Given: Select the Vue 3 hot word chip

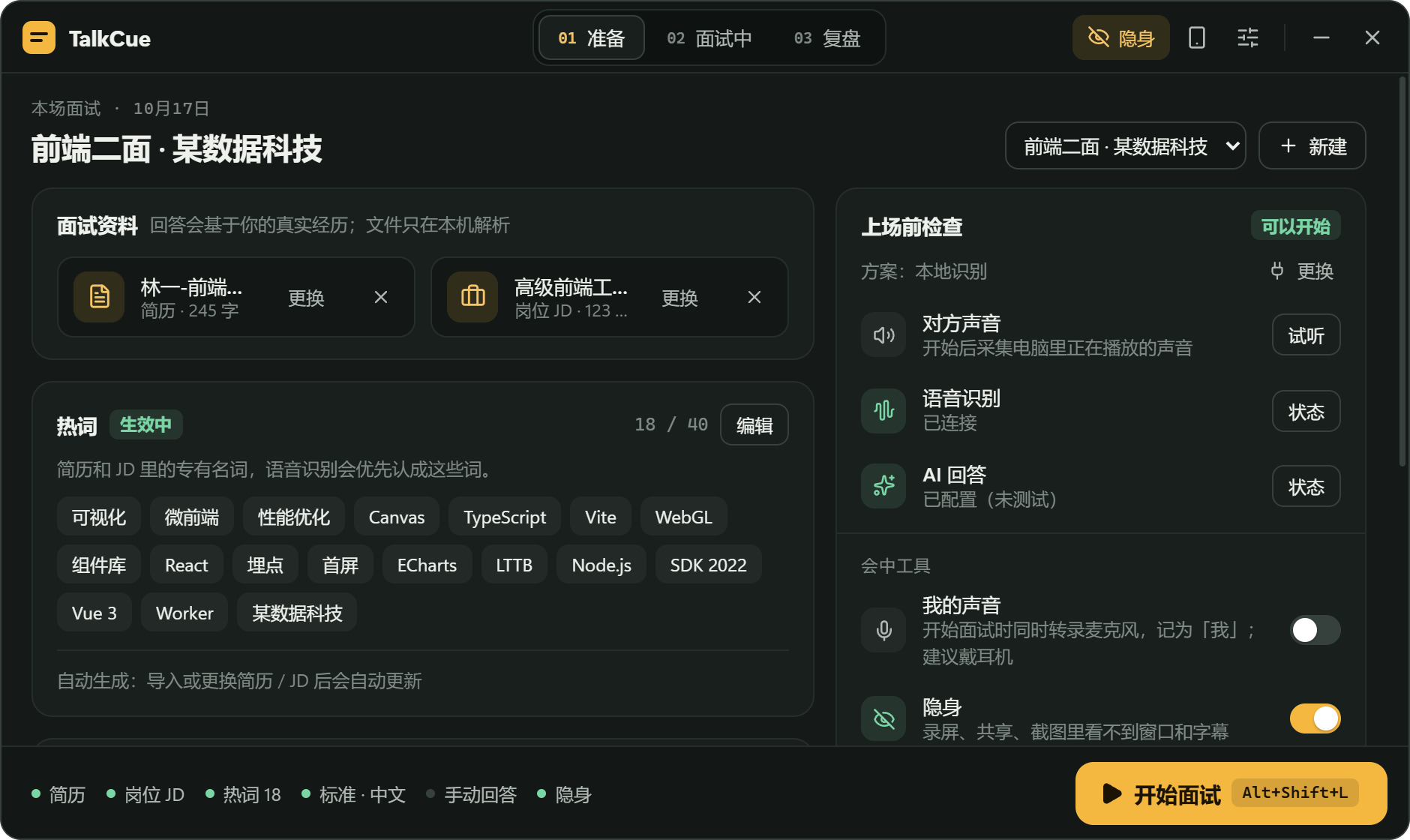Looking at the screenshot, I should click(x=94, y=613).
